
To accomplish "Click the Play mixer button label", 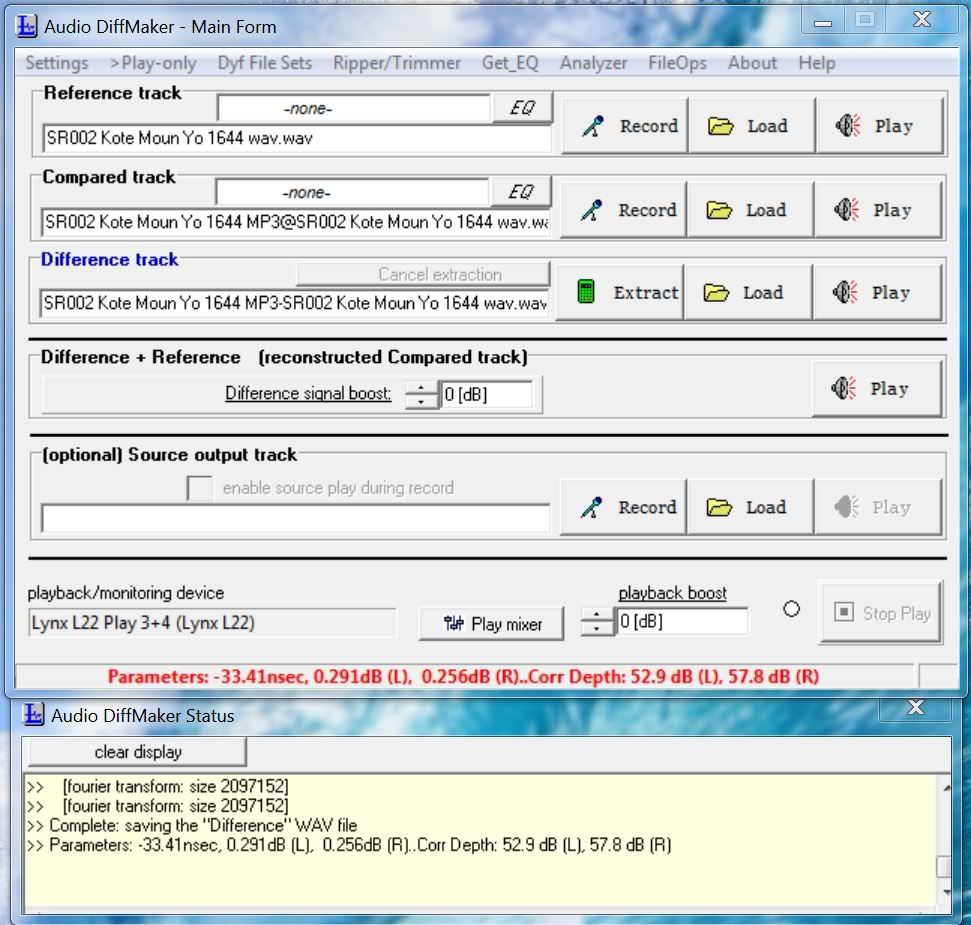I will (x=507, y=624).
